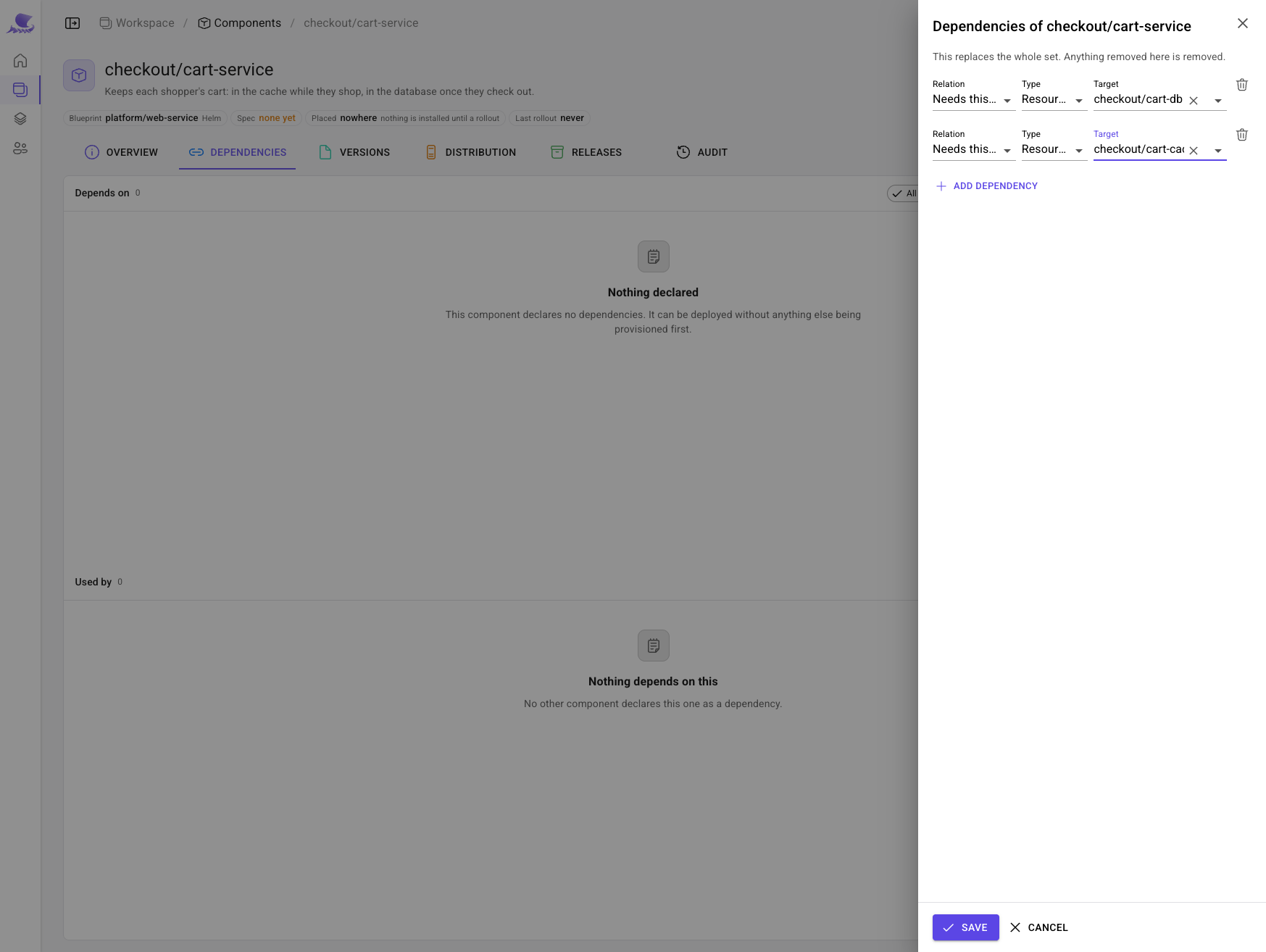Open the Distribution tab
This screenshot has width=1266, height=952.
(x=470, y=152)
